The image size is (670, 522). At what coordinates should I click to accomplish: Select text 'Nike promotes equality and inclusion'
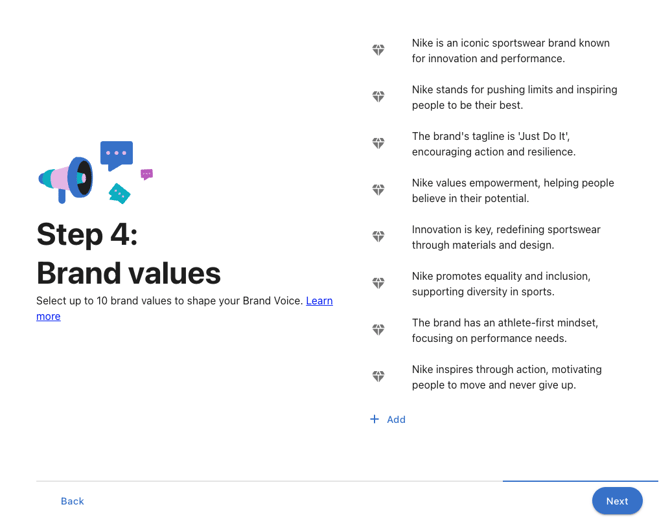(501, 284)
